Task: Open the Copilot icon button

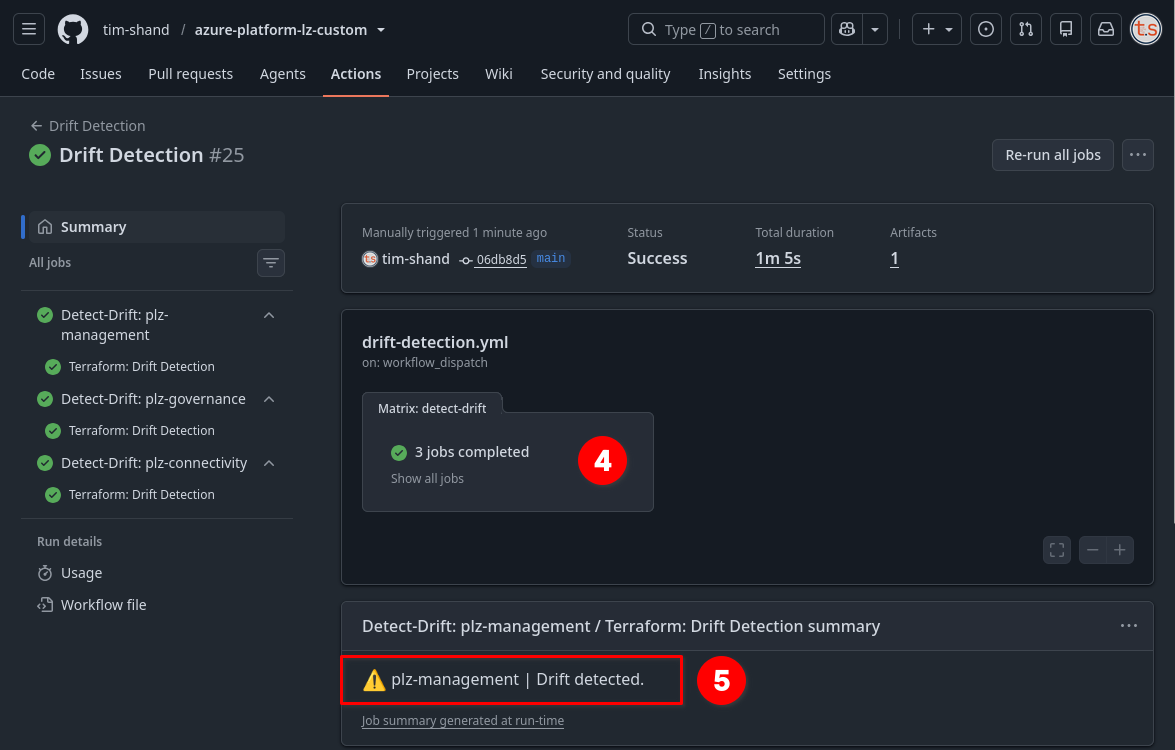Action: tap(847, 29)
